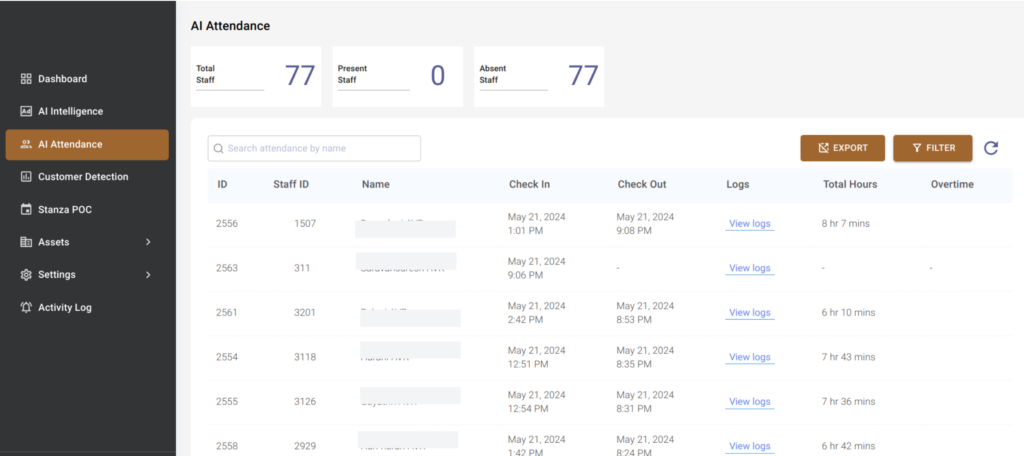Click the Stanza POC calendar icon
Image resolution: width=1024 pixels, height=456 pixels.
[26, 210]
